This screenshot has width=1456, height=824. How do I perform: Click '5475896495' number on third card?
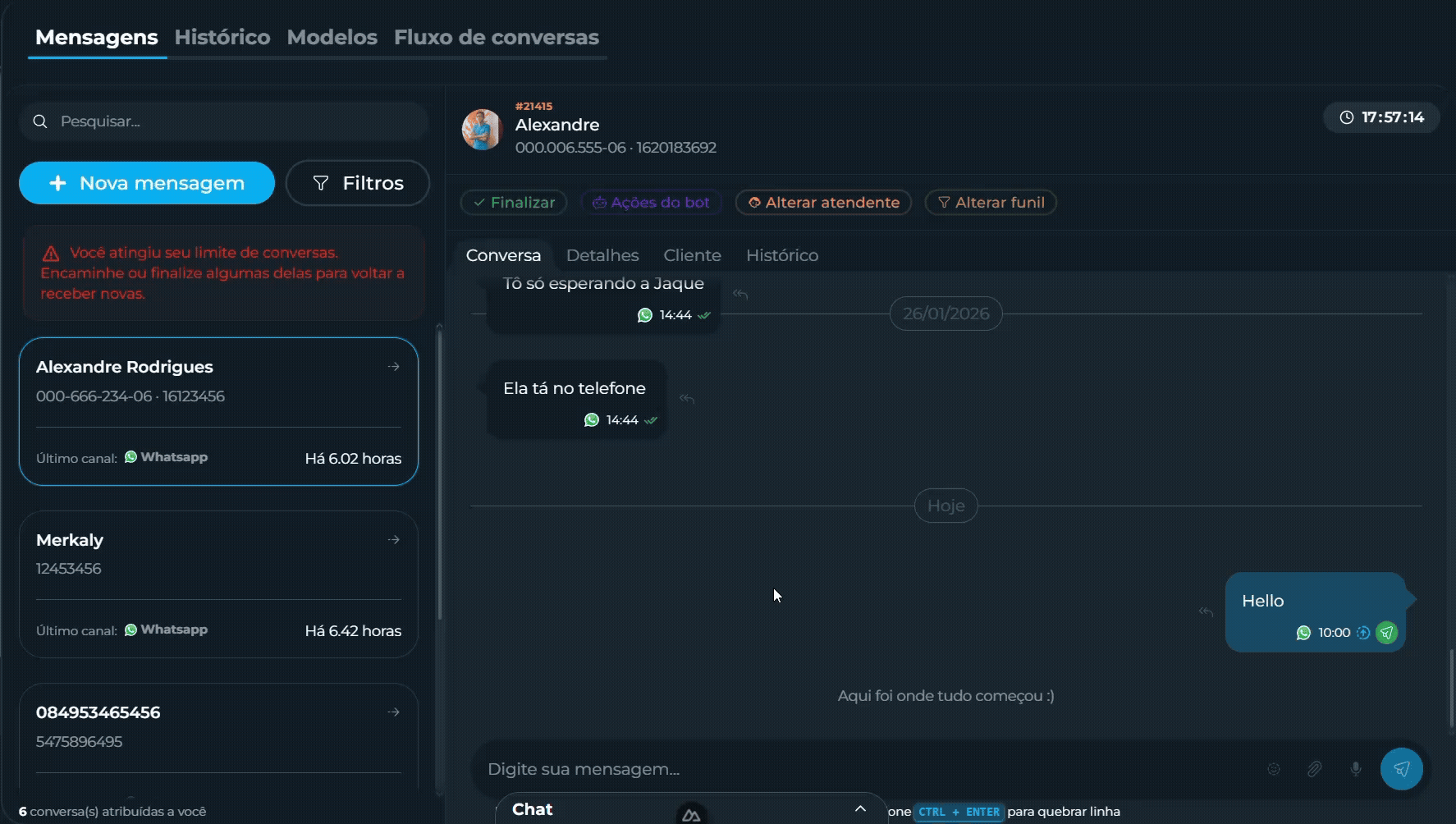click(x=80, y=742)
